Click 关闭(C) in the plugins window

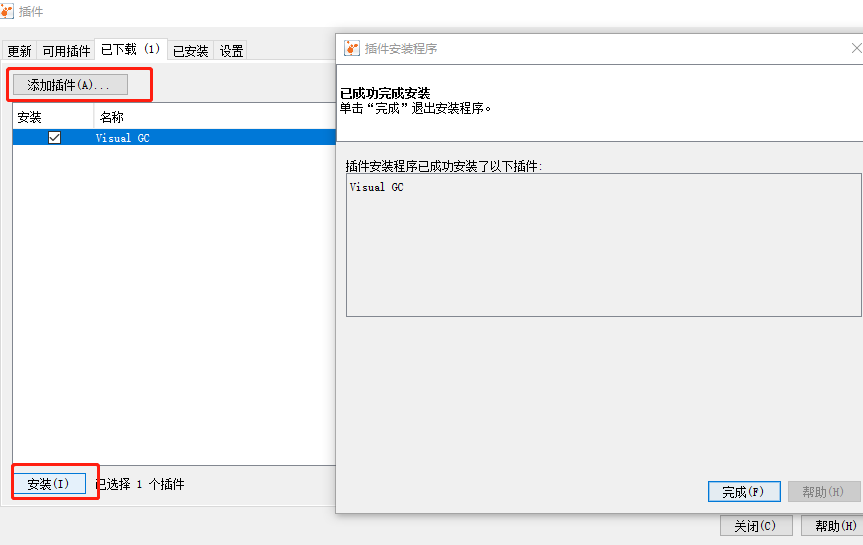(756, 526)
